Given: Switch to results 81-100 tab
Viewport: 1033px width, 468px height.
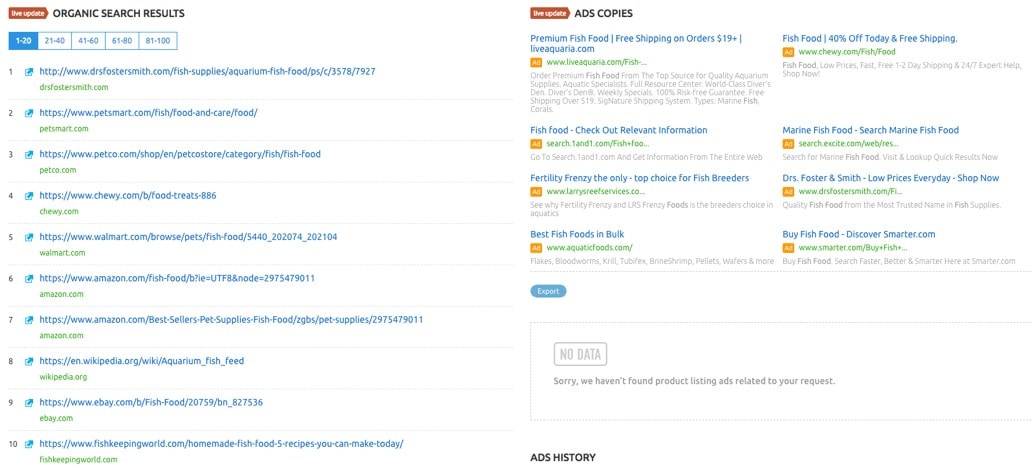Looking at the screenshot, I should coord(158,41).
